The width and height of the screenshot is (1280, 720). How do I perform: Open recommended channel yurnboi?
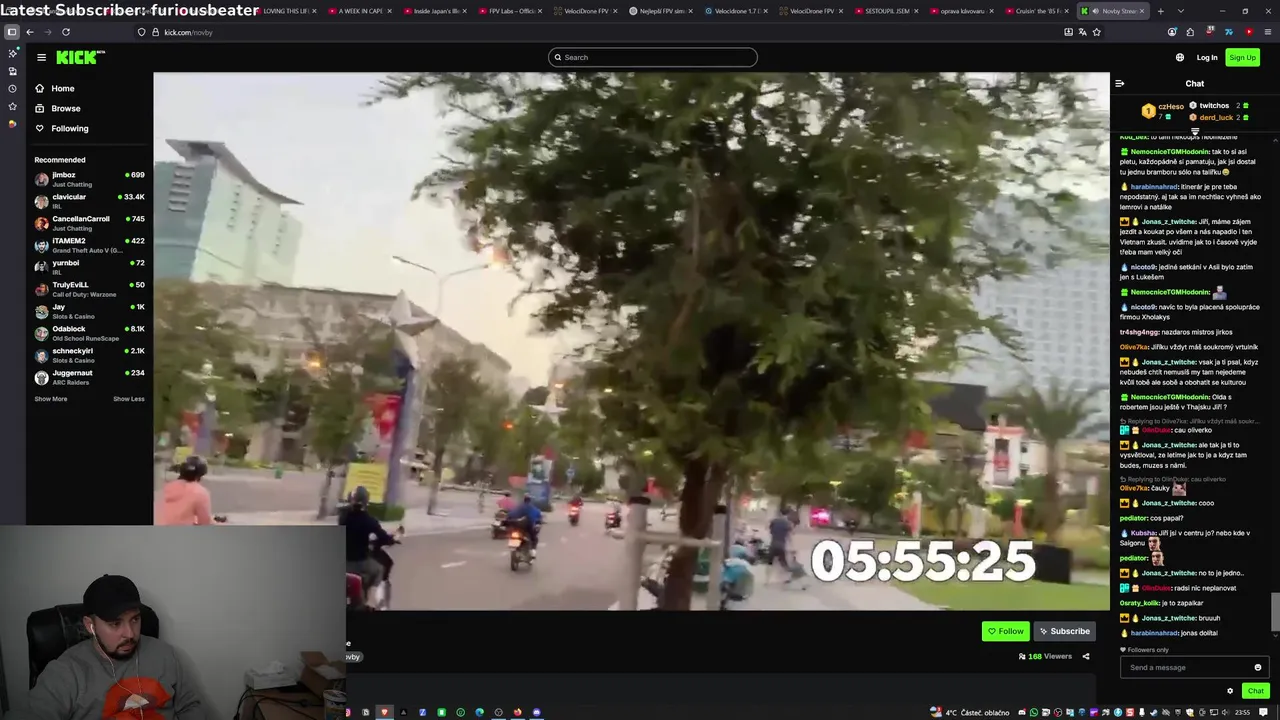point(89,267)
